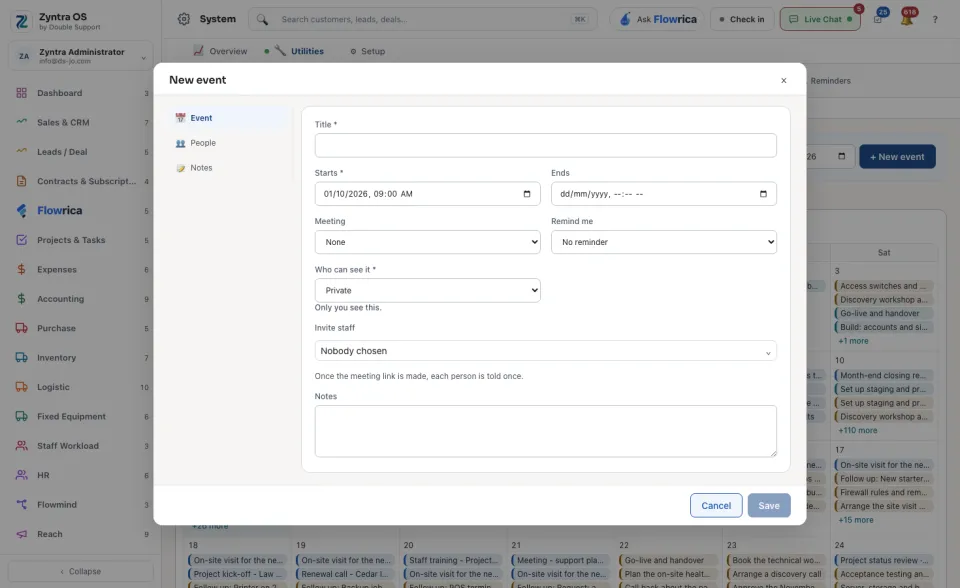Open the Setup tab
This screenshot has width=960, height=588.
[367, 51]
